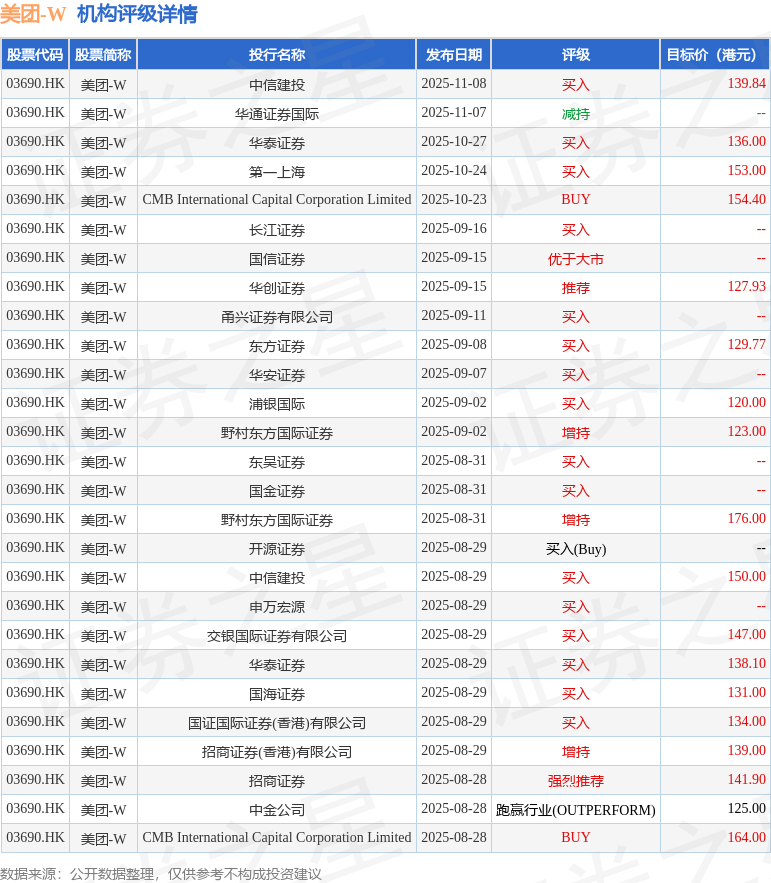Select the 华安证券 cell
This screenshot has width=771, height=883.
tap(277, 375)
